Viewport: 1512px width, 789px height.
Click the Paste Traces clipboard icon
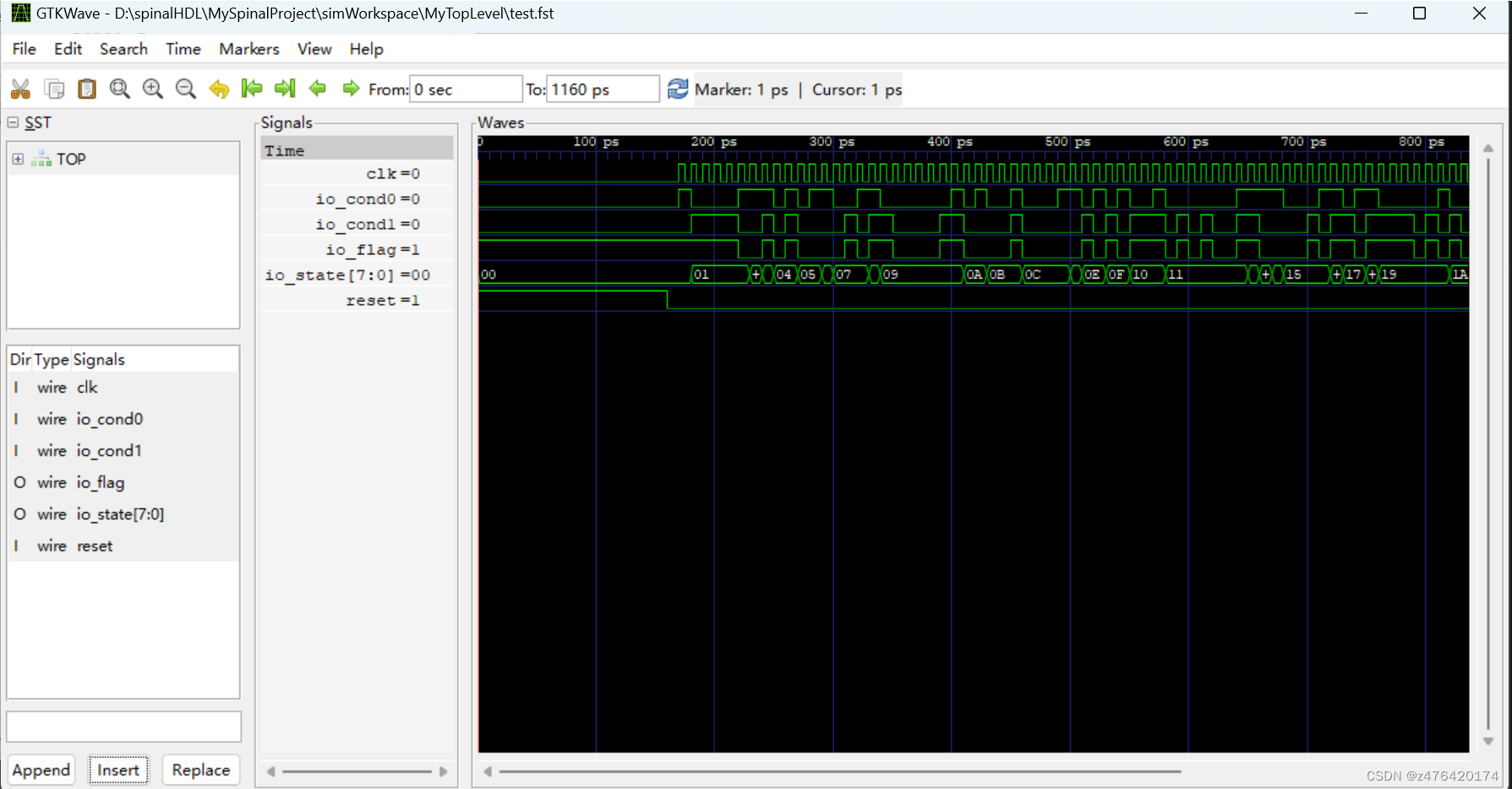pyautogui.click(x=86, y=89)
